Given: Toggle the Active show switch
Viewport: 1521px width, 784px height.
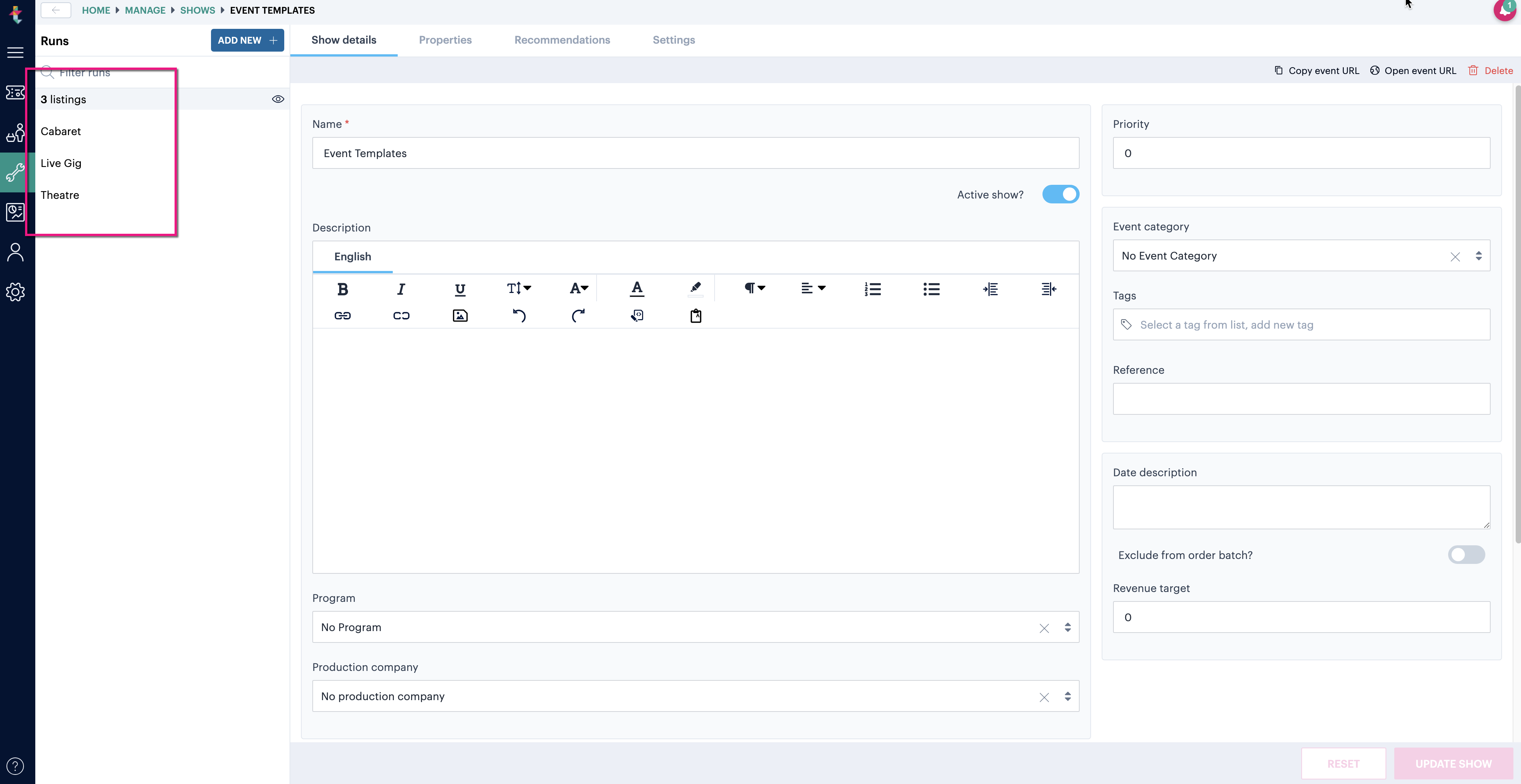Looking at the screenshot, I should point(1060,194).
